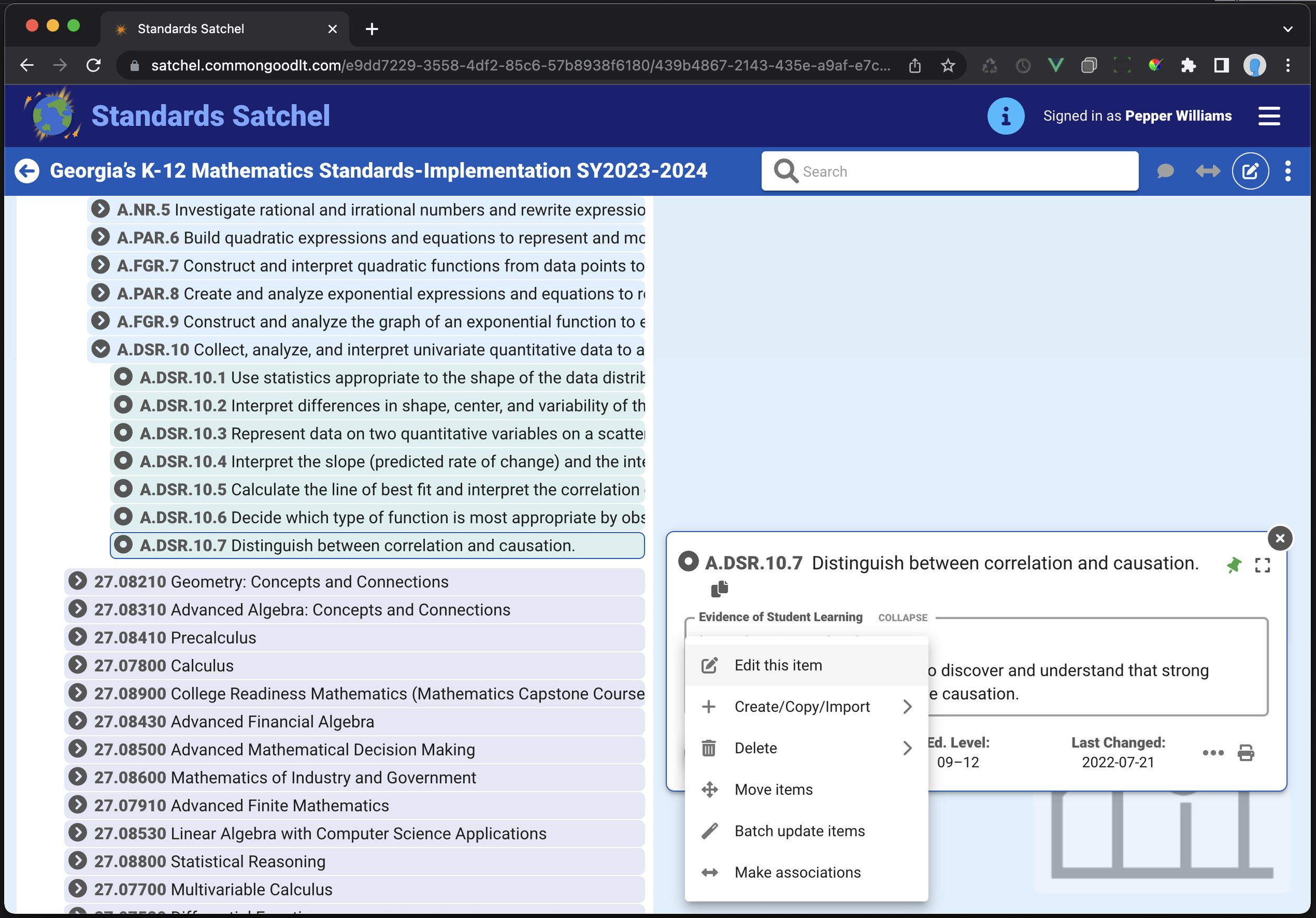This screenshot has width=1316, height=918.
Task: Click COLLAPSE next to Evidence of Student Learning
Action: (902, 617)
